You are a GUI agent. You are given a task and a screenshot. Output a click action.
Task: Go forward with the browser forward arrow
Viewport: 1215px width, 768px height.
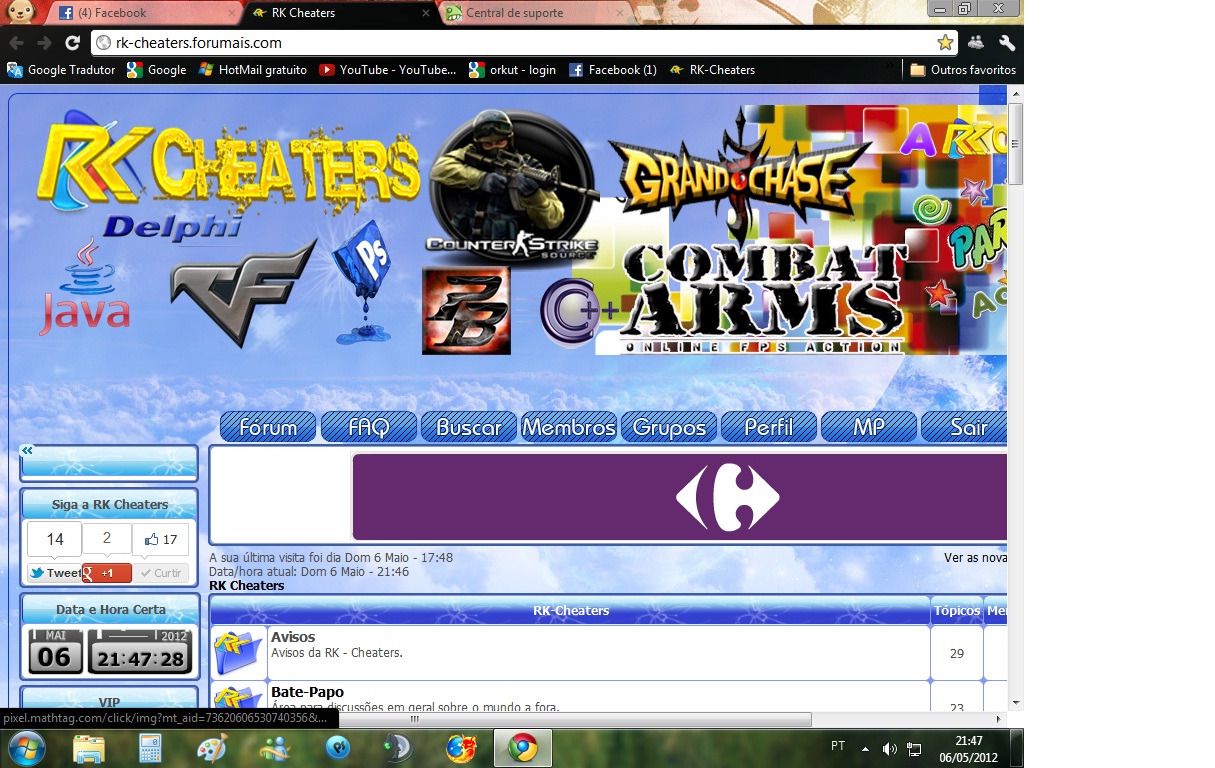[44, 43]
